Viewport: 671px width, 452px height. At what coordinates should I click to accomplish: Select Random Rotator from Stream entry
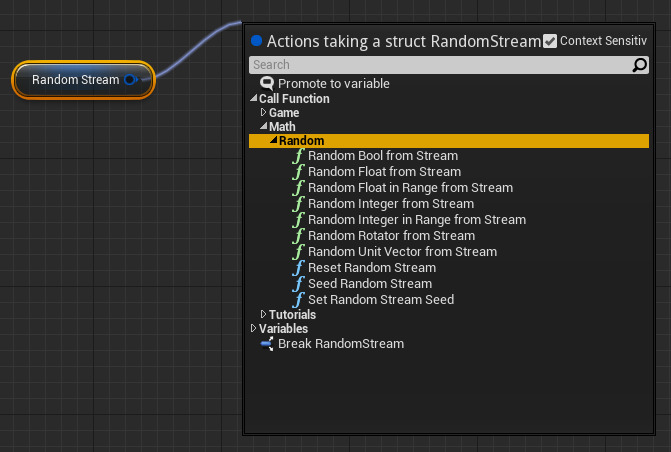[x=392, y=236]
